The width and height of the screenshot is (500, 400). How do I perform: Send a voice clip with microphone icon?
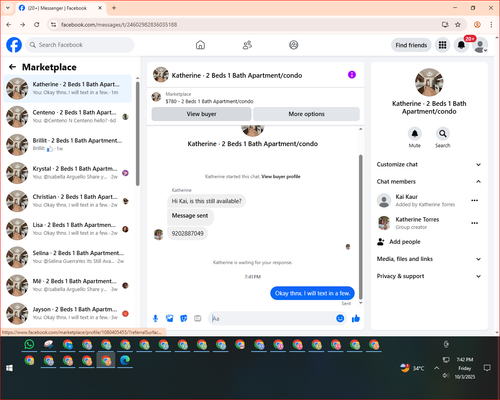click(155, 318)
